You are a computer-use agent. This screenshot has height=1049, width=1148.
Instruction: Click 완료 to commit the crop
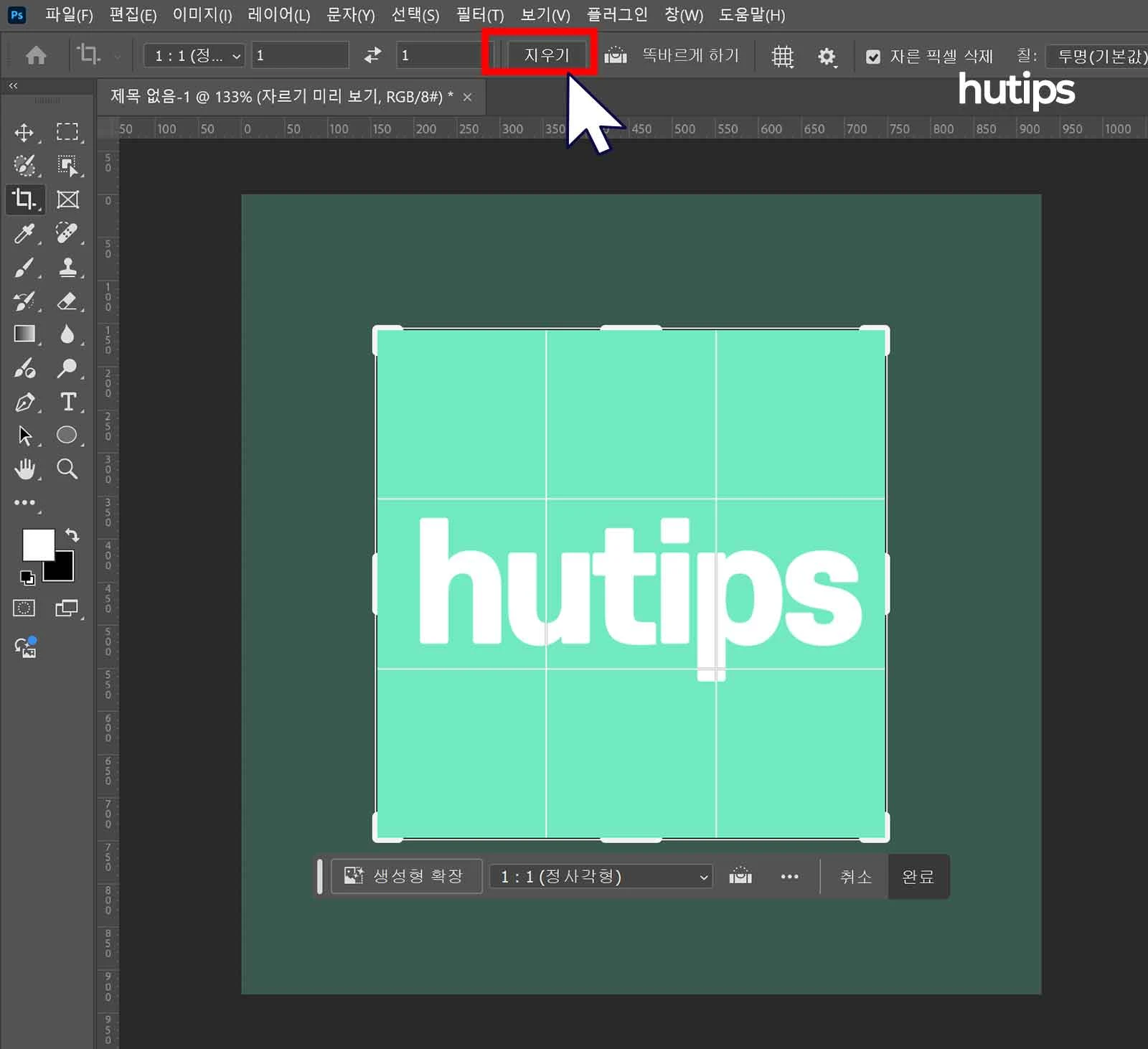918,877
